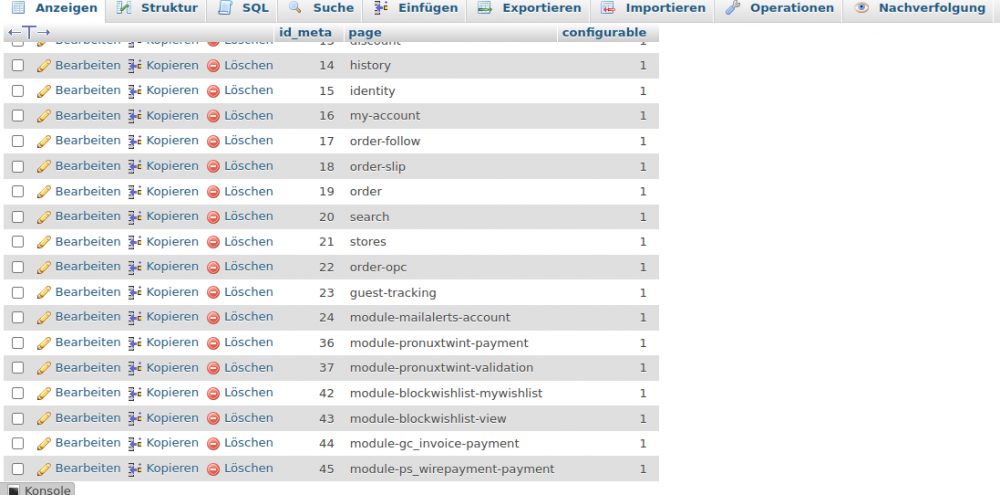Open the Importieren tab
The width and height of the screenshot is (1000, 495).
click(x=653, y=9)
